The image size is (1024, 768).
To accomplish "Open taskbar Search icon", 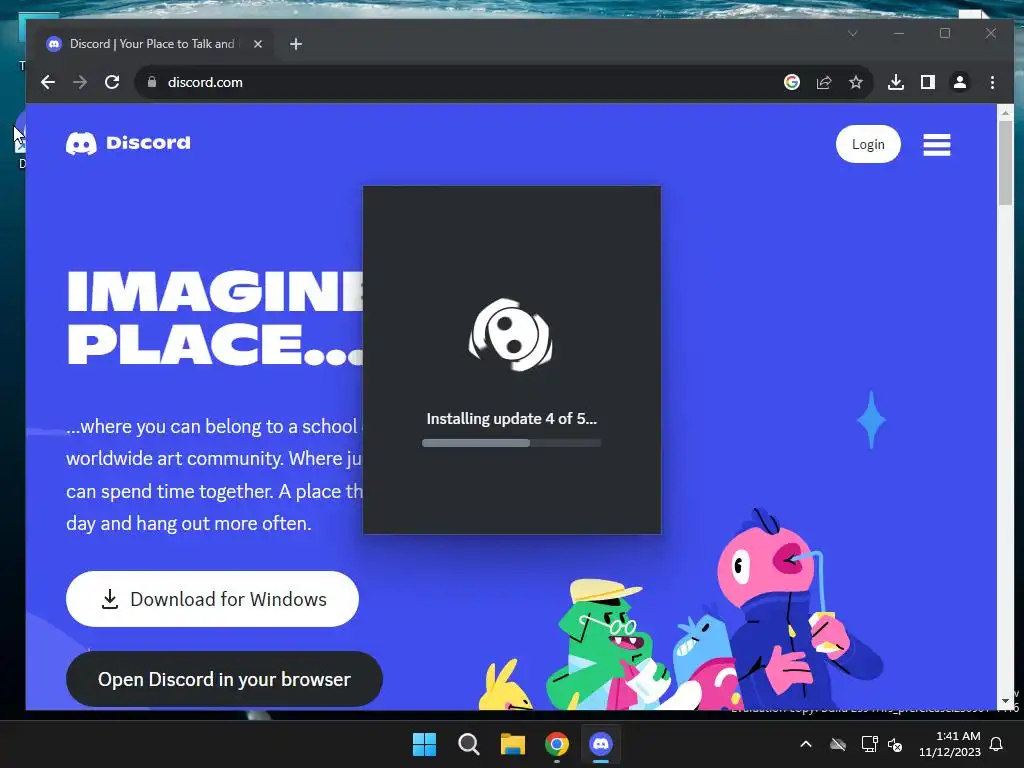I will pos(468,744).
